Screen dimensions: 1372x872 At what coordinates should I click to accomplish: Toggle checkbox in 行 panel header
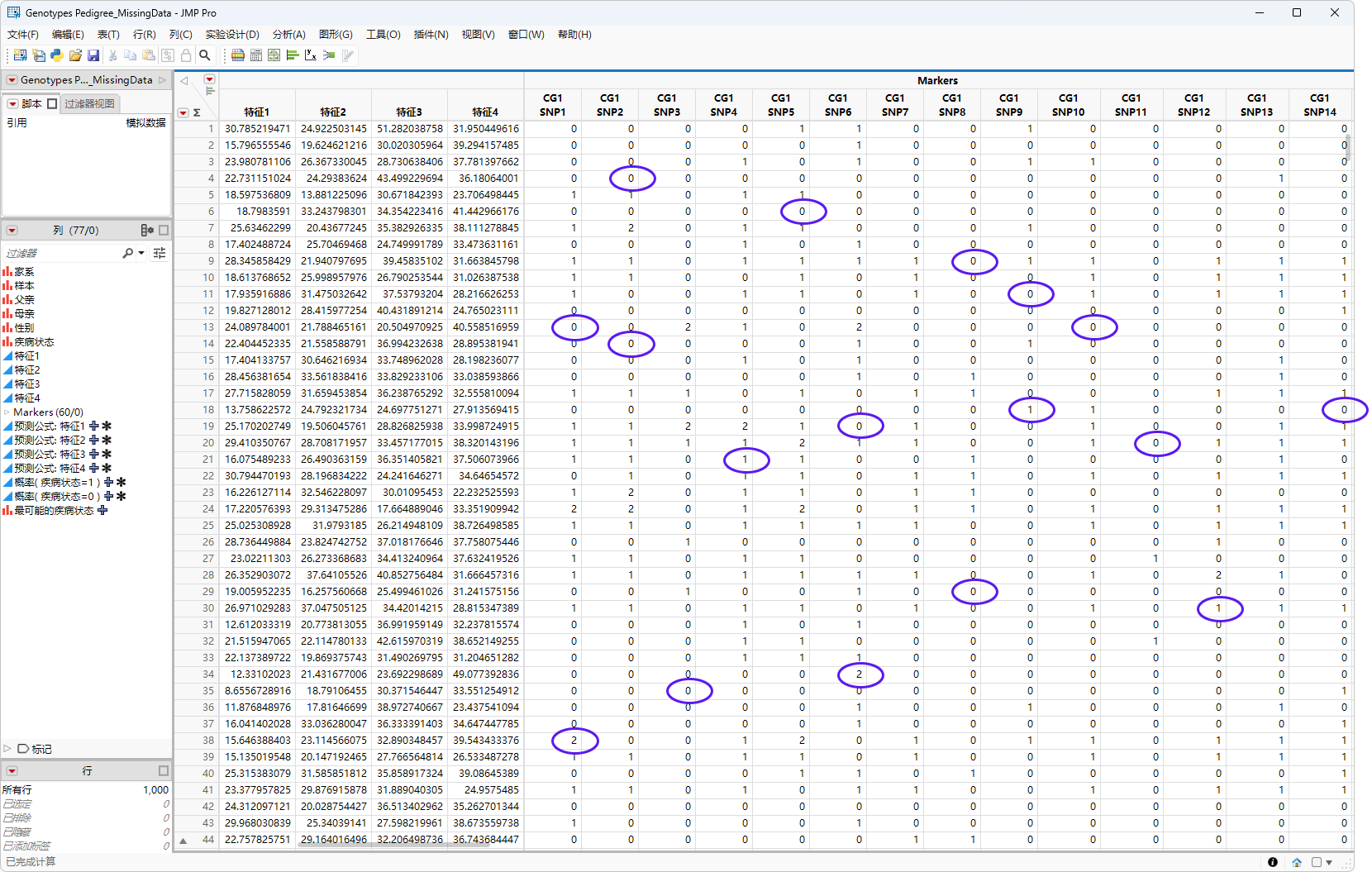164,770
